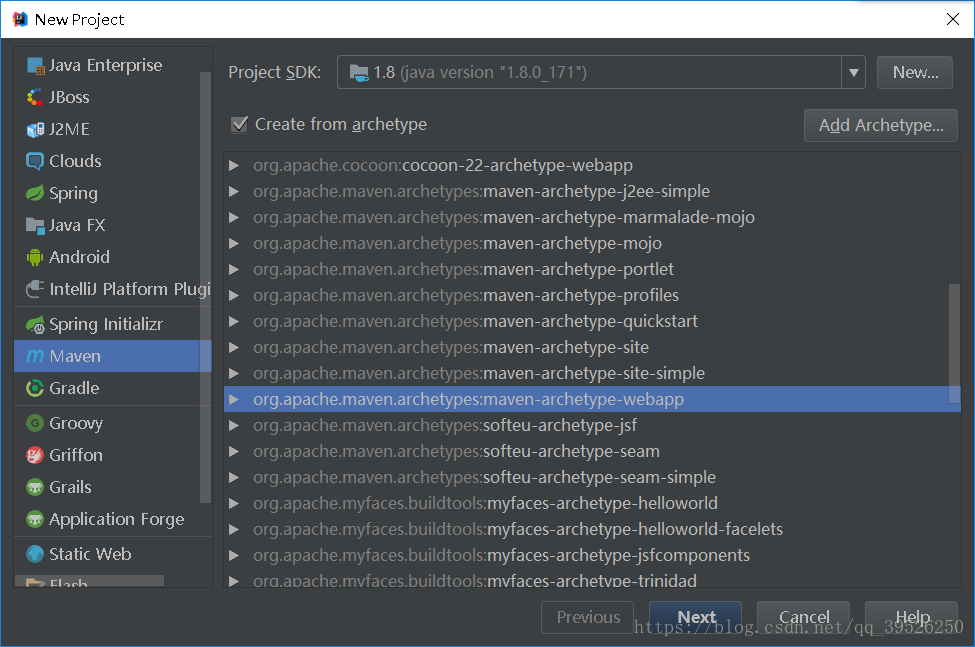975x647 pixels.
Task: Click the SDK folder icon in combo box
Action: (x=359, y=73)
